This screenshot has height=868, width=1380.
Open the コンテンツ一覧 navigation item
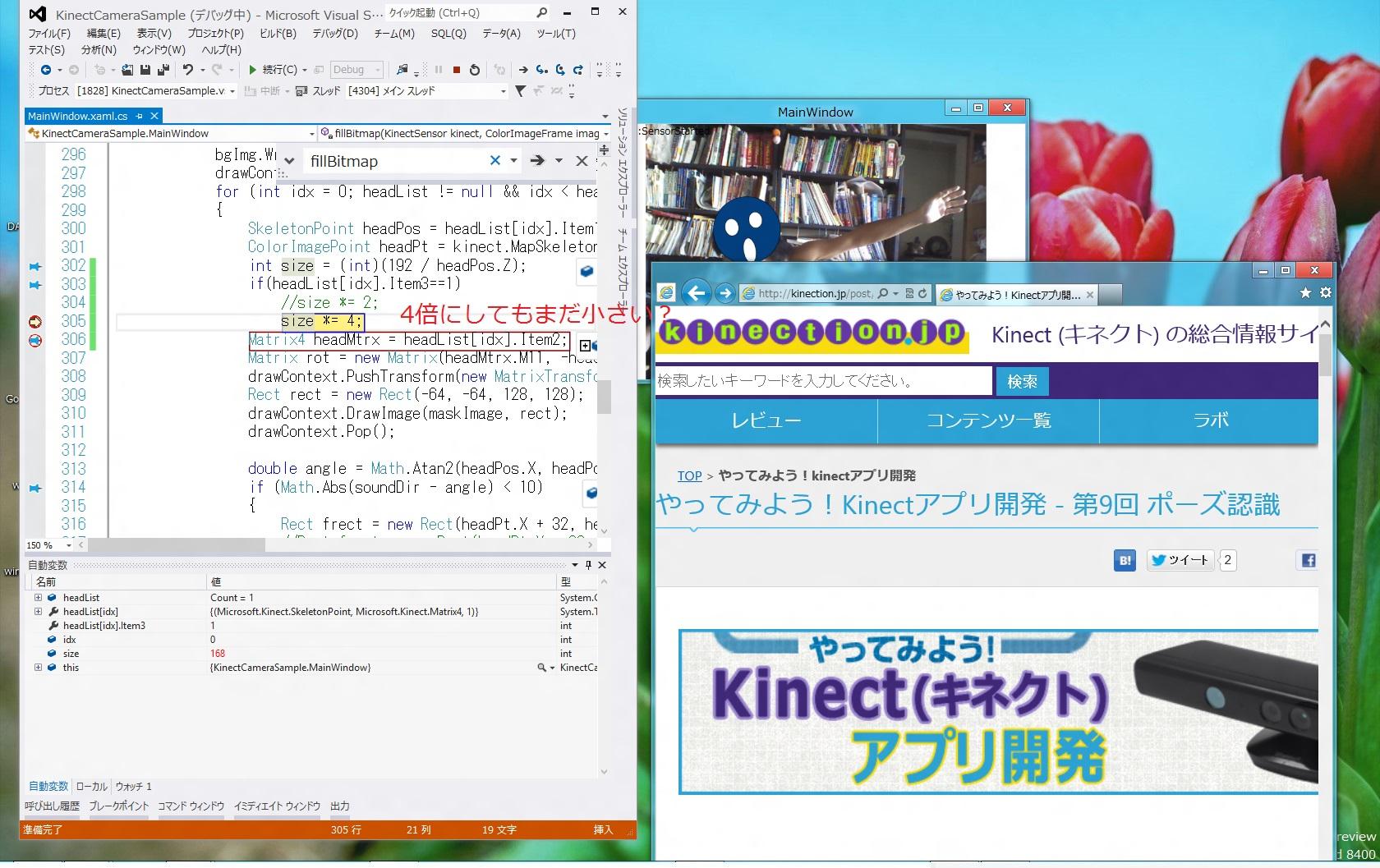989,420
